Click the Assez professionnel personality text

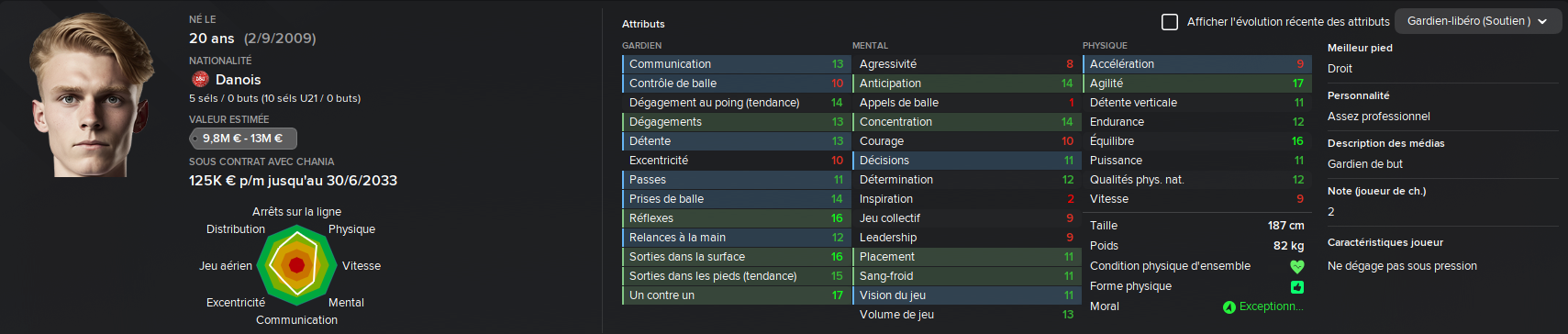(1379, 117)
